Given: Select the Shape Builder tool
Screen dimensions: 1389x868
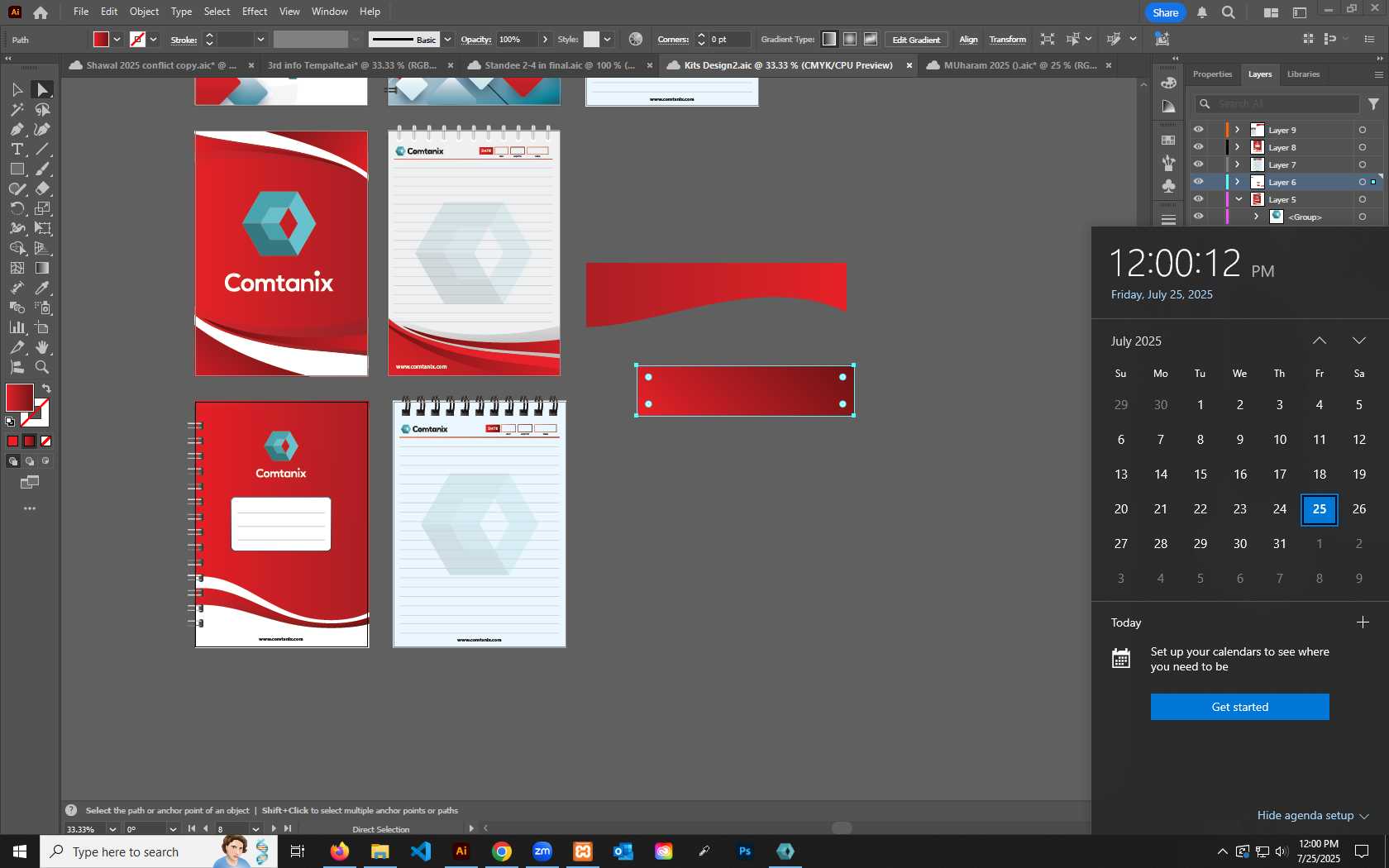Looking at the screenshot, I should (x=17, y=248).
